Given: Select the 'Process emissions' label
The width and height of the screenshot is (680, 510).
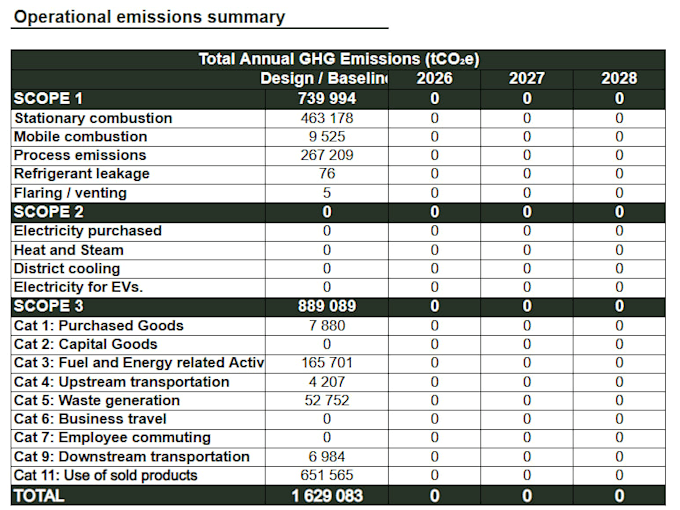Looking at the screenshot, I should coord(80,155).
